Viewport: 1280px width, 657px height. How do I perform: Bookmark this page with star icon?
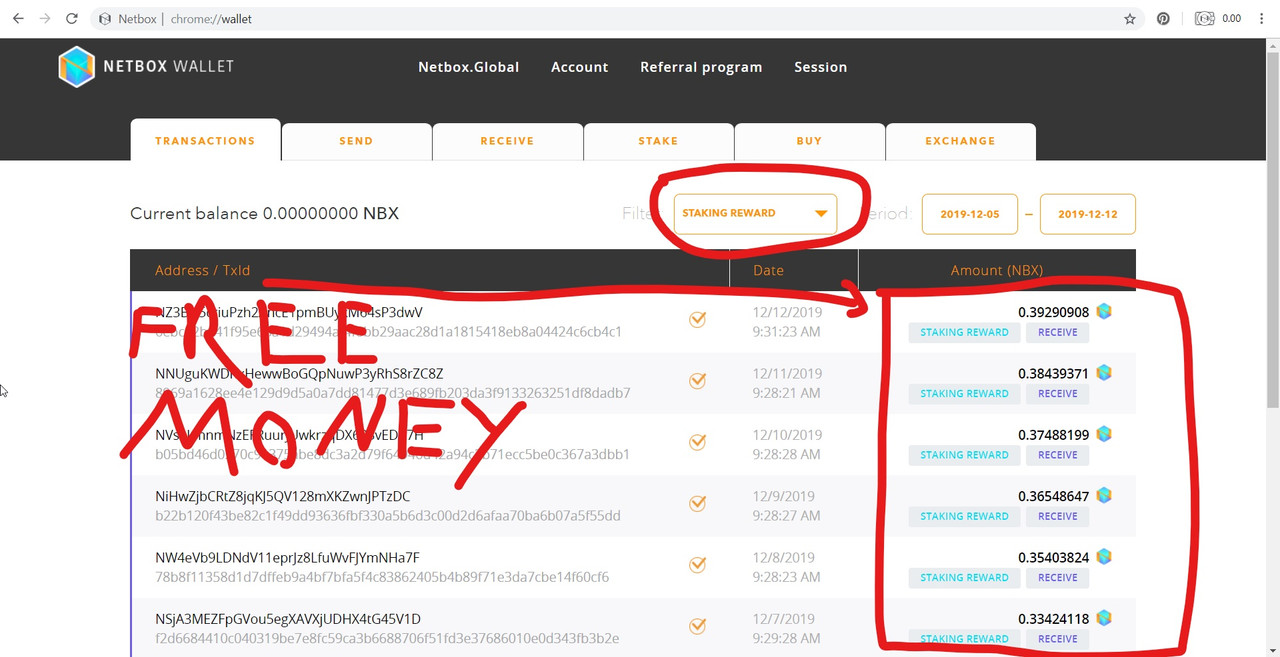click(1130, 19)
